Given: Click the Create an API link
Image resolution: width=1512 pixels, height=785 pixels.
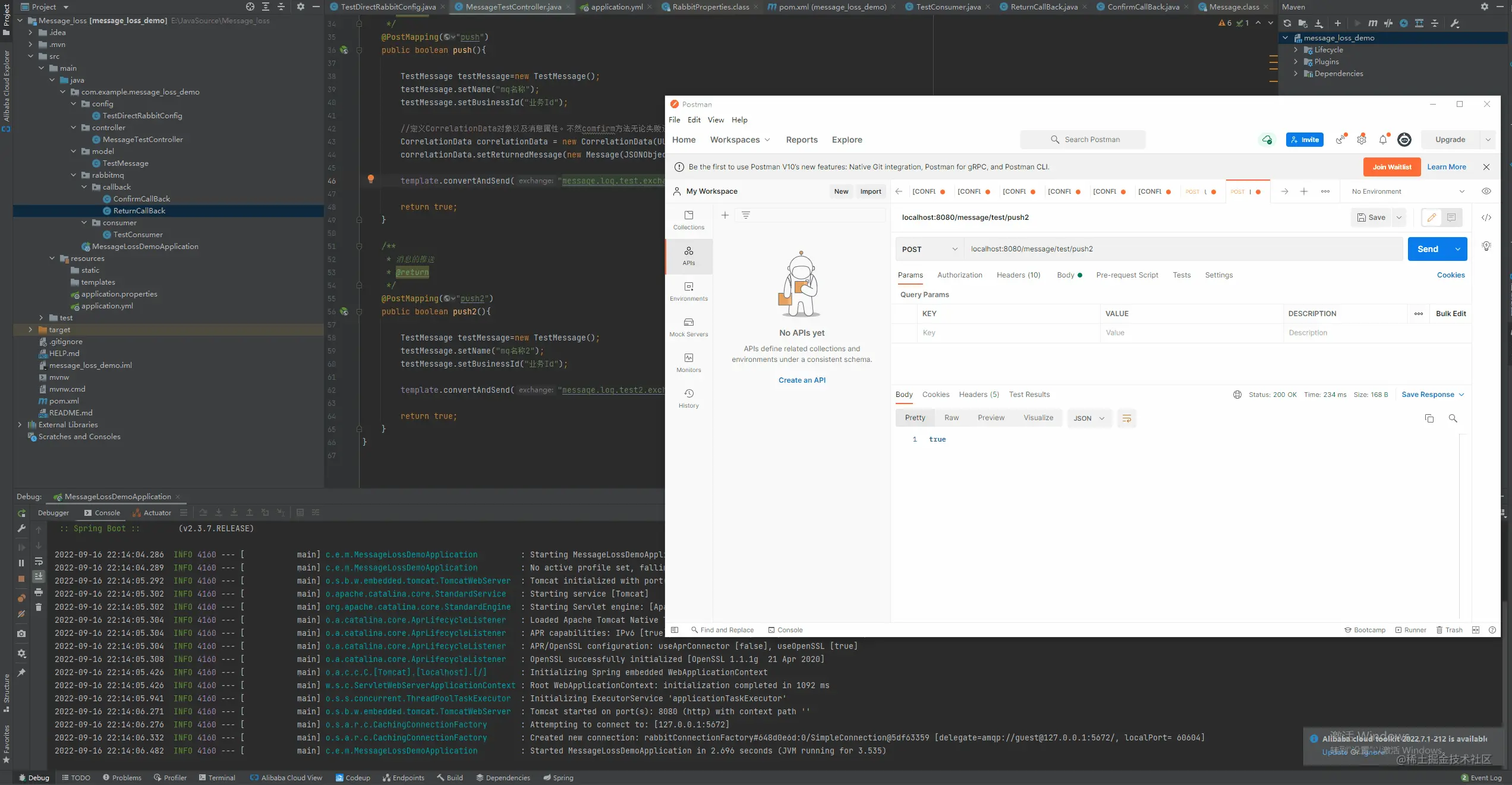Looking at the screenshot, I should tap(802, 380).
